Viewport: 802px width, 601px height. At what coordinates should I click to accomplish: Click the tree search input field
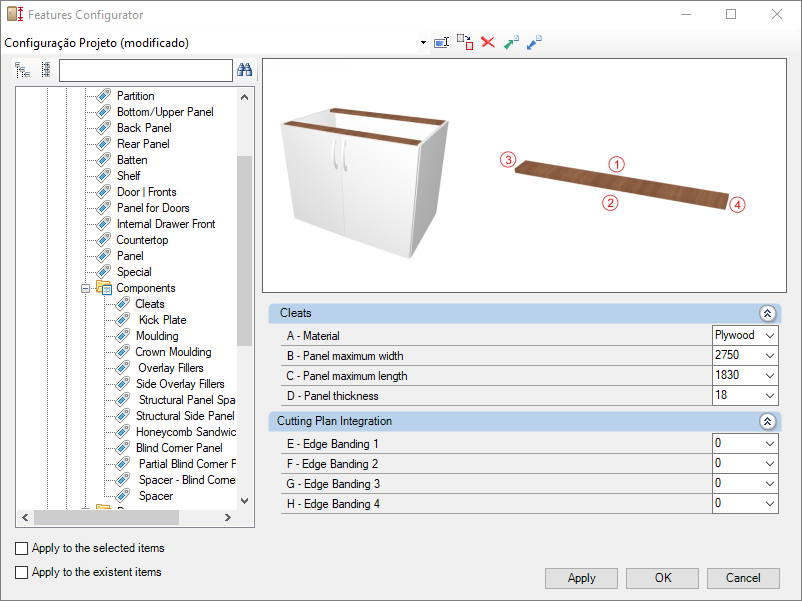146,71
